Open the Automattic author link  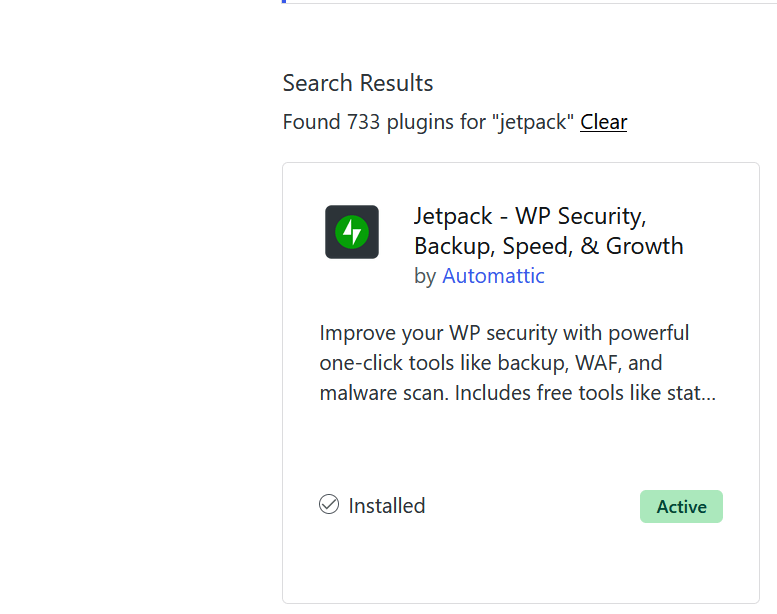pos(493,276)
